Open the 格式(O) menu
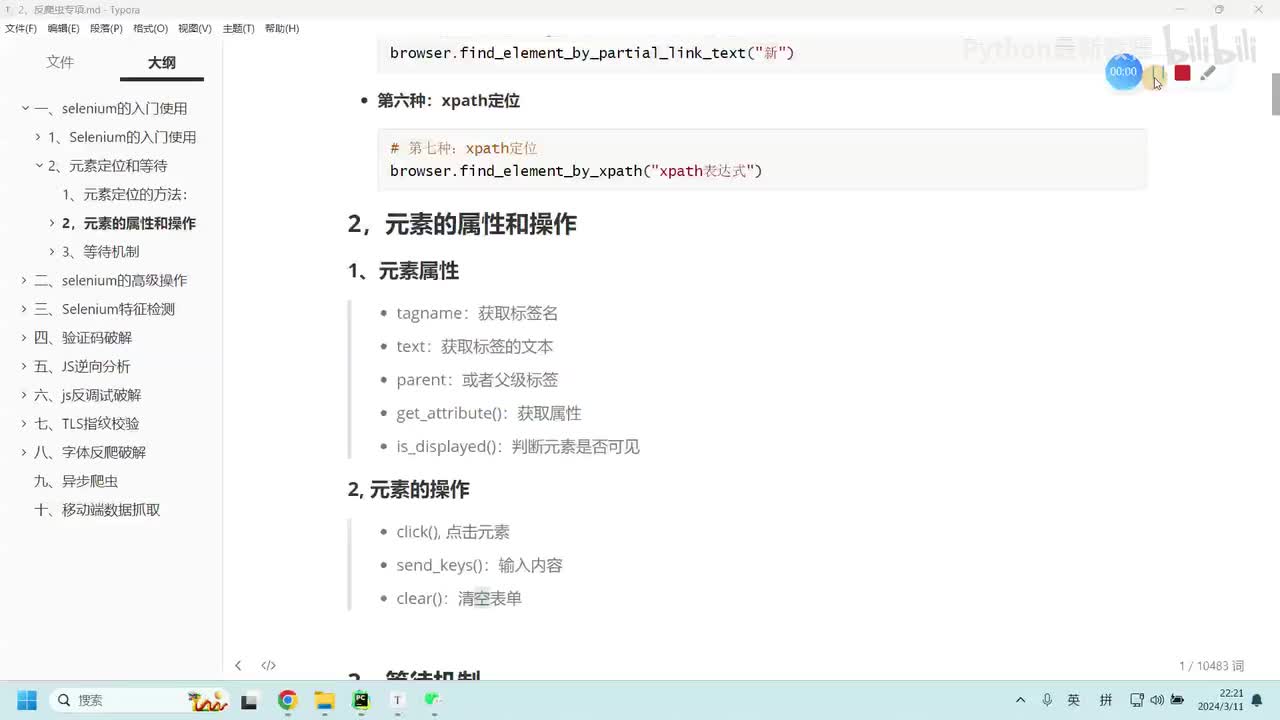Screen dimensions: 1280x720 [x=150, y=28]
